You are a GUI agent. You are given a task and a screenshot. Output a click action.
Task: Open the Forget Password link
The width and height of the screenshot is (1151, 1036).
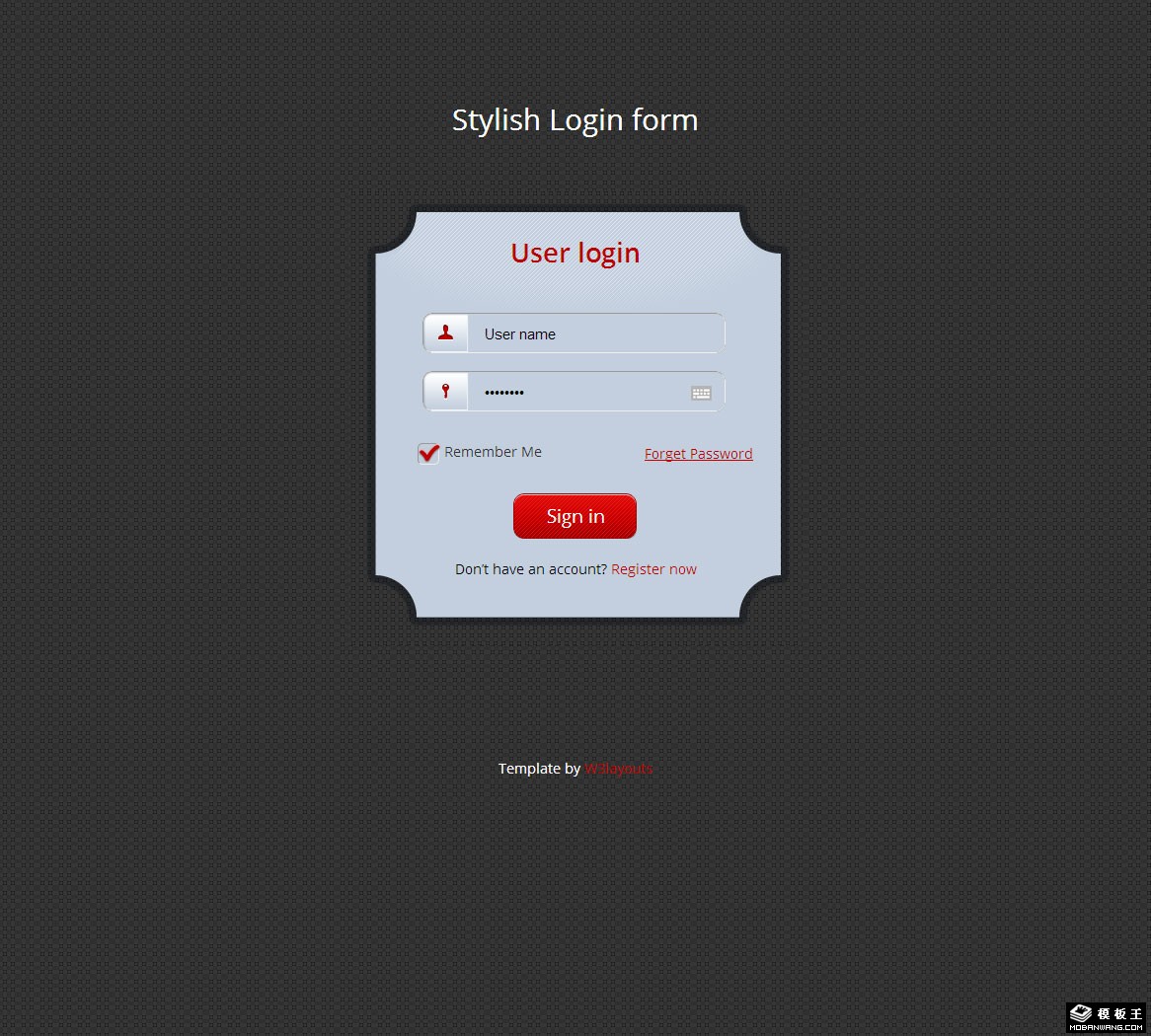pos(698,454)
